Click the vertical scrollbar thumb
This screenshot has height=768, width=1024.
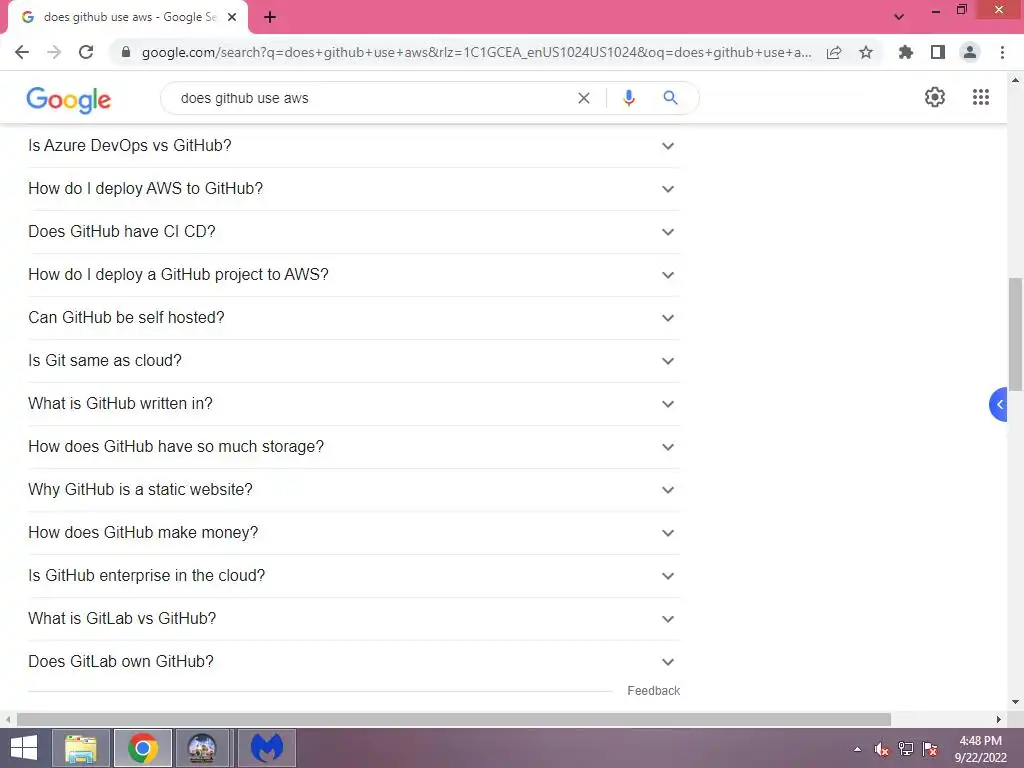pyautogui.click(x=1015, y=334)
